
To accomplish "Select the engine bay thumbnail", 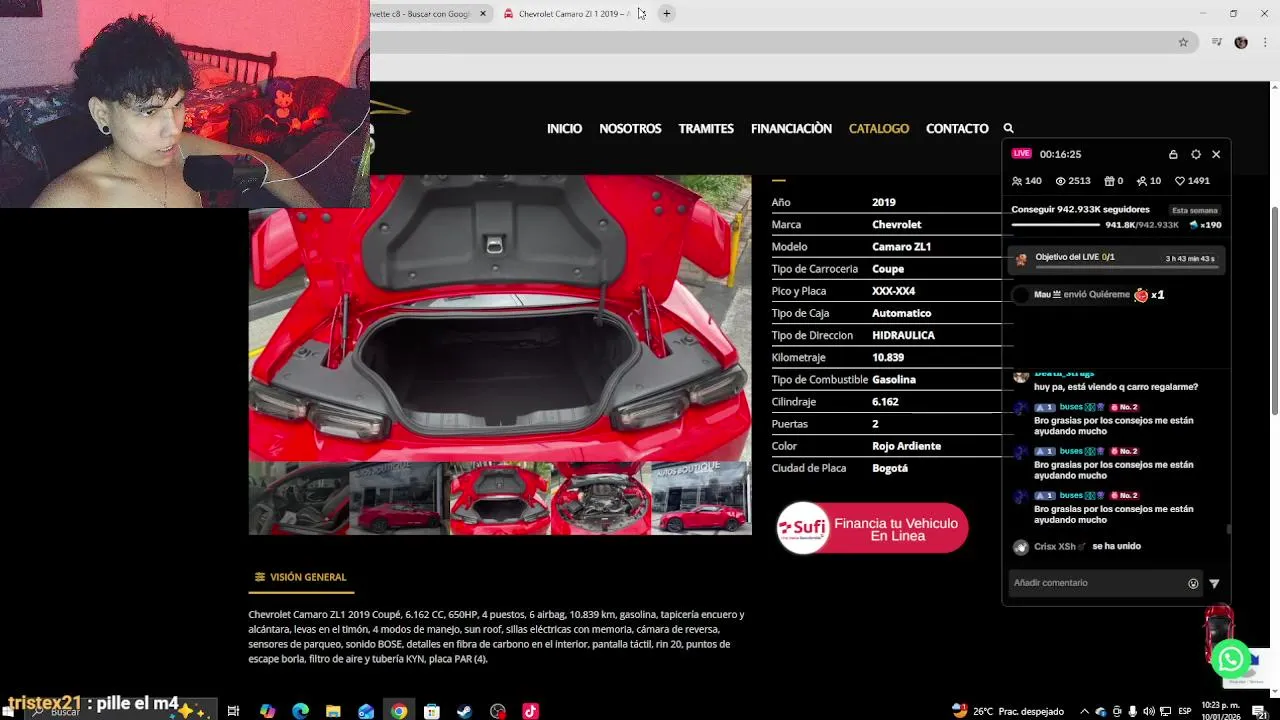I will [x=600, y=498].
